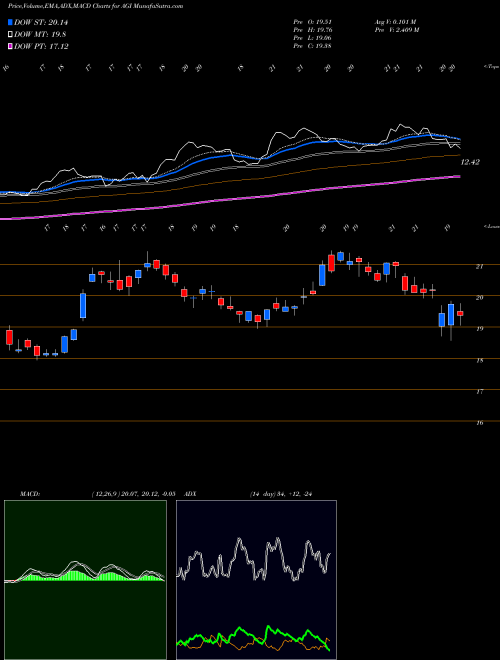Click the green MACD histogram chart
This screenshot has height=660, width=500.
[85, 580]
